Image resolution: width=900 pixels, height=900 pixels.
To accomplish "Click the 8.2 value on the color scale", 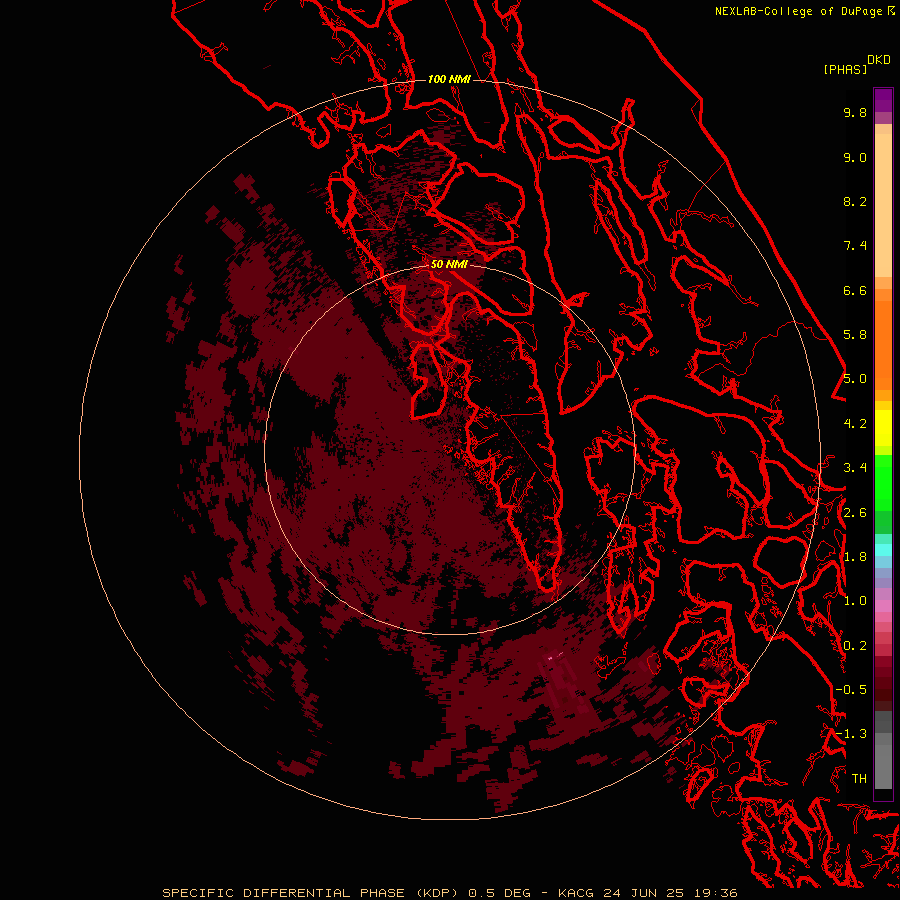I will click(855, 202).
